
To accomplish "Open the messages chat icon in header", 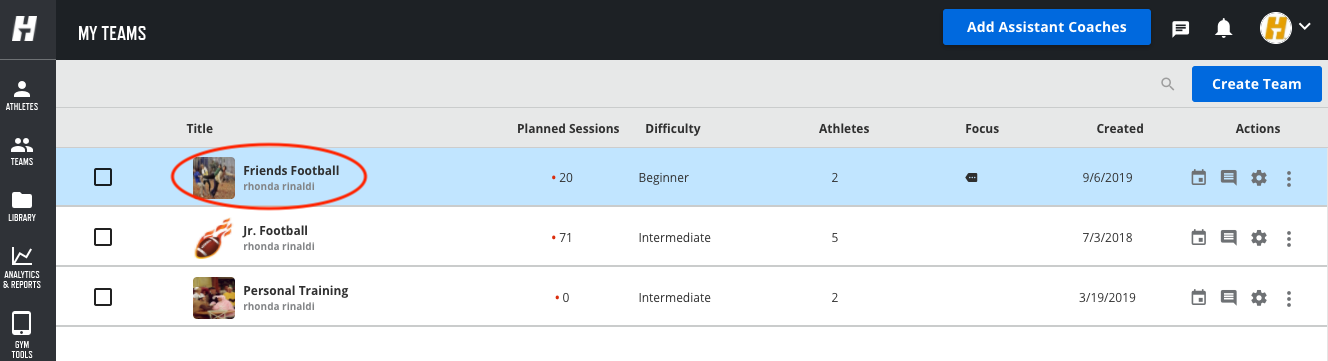I will tap(1180, 29).
